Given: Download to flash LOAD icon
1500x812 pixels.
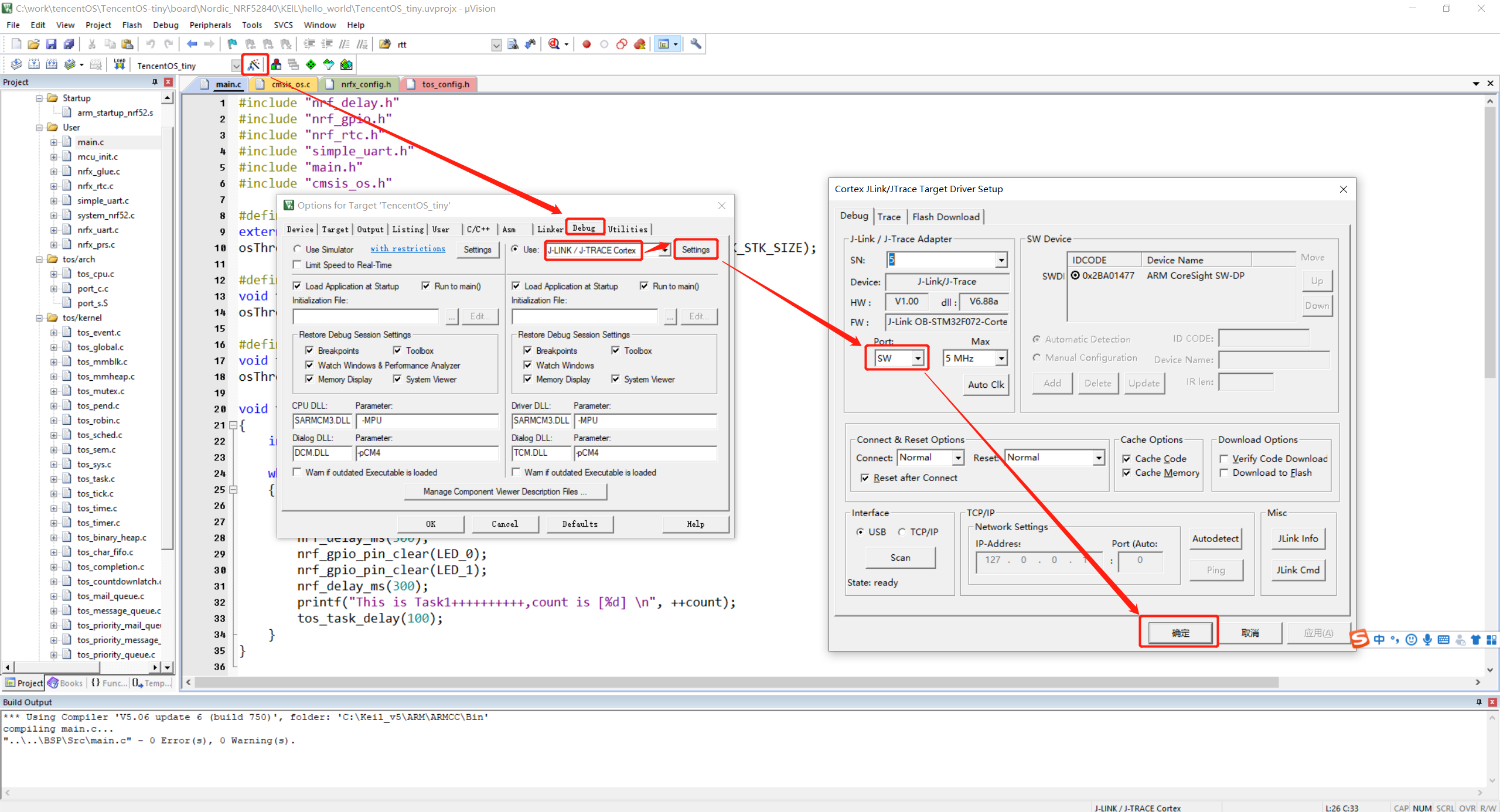Looking at the screenshot, I should click(x=120, y=64).
